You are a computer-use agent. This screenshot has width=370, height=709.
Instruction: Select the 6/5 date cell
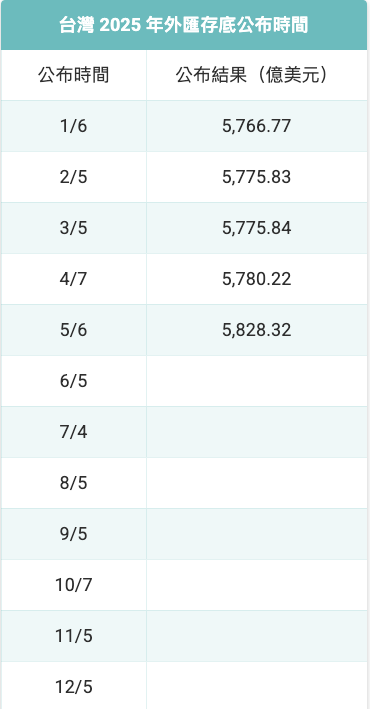click(73, 381)
